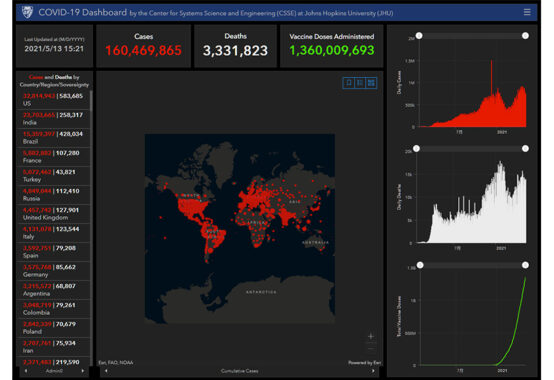Click the red spike in Daily Cases chart
554x380 pixels.
point(491,78)
